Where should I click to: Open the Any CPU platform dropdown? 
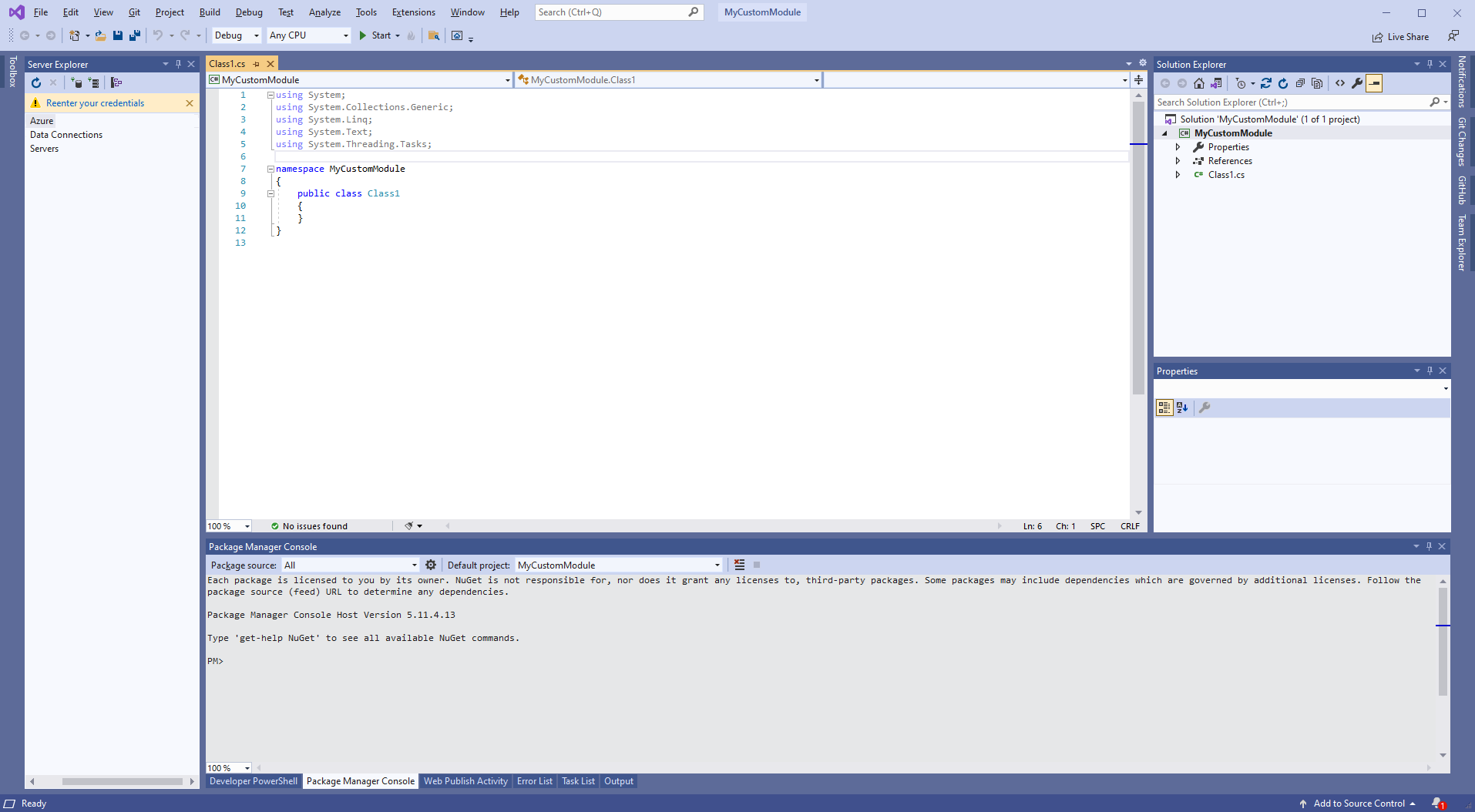[x=309, y=35]
